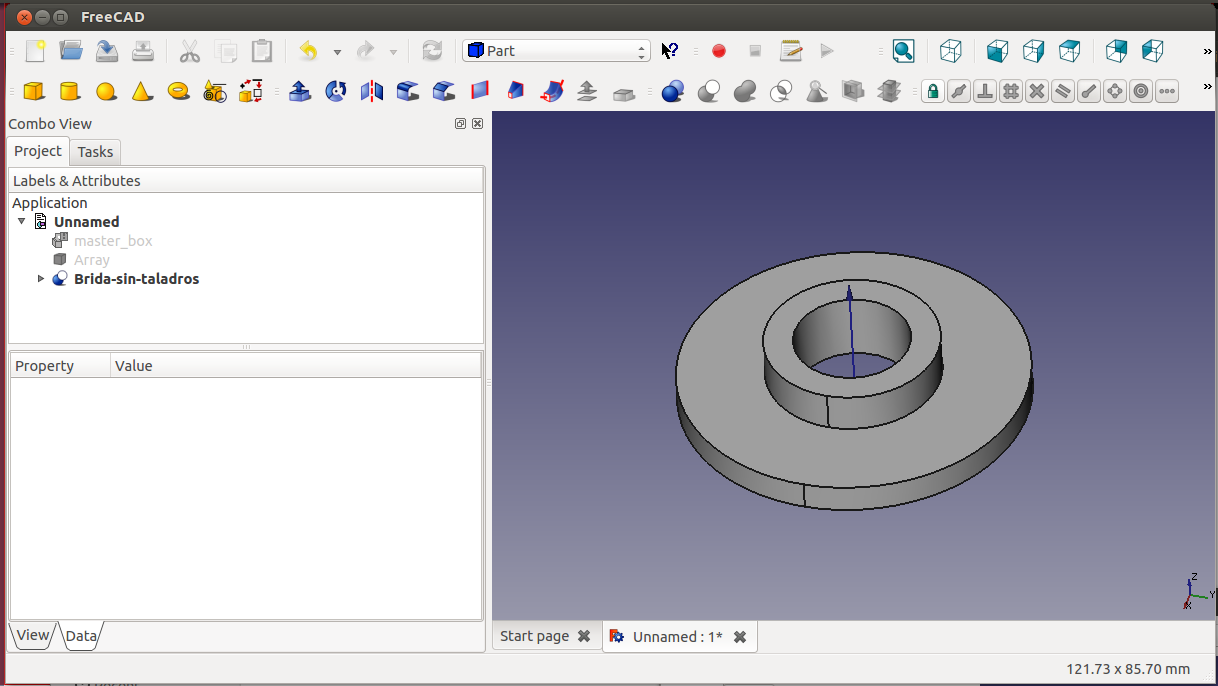
Task: Toggle the perpendicular snap button
Action: (985, 91)
